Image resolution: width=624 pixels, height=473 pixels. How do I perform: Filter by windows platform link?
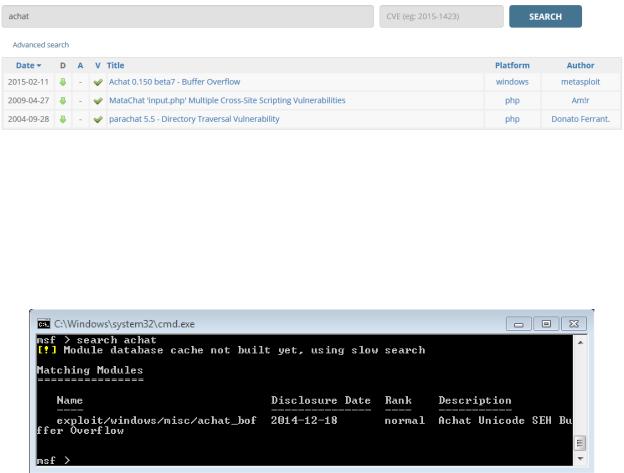tap(512, 82)
